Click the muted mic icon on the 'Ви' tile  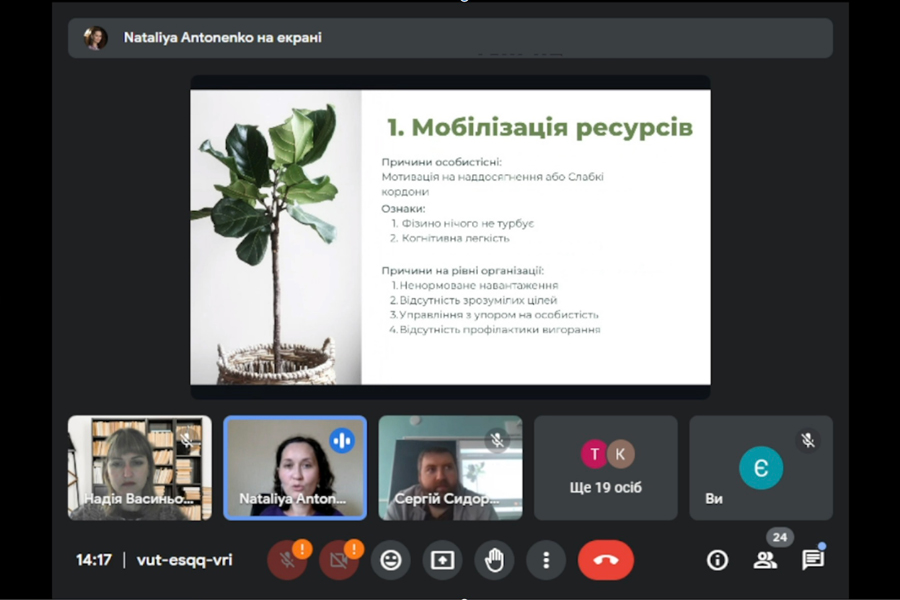[808, 441]
